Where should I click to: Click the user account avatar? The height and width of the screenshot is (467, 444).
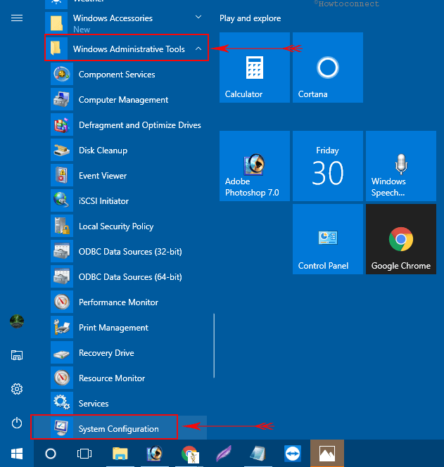[17, 322]
